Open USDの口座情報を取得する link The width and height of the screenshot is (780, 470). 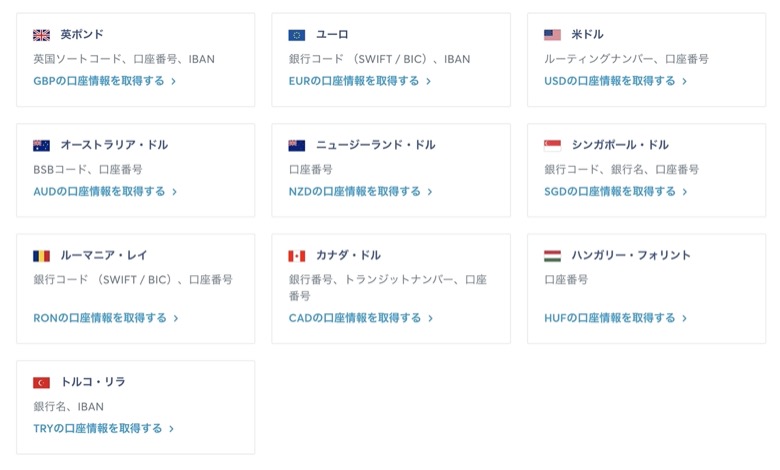click(615, 81)
